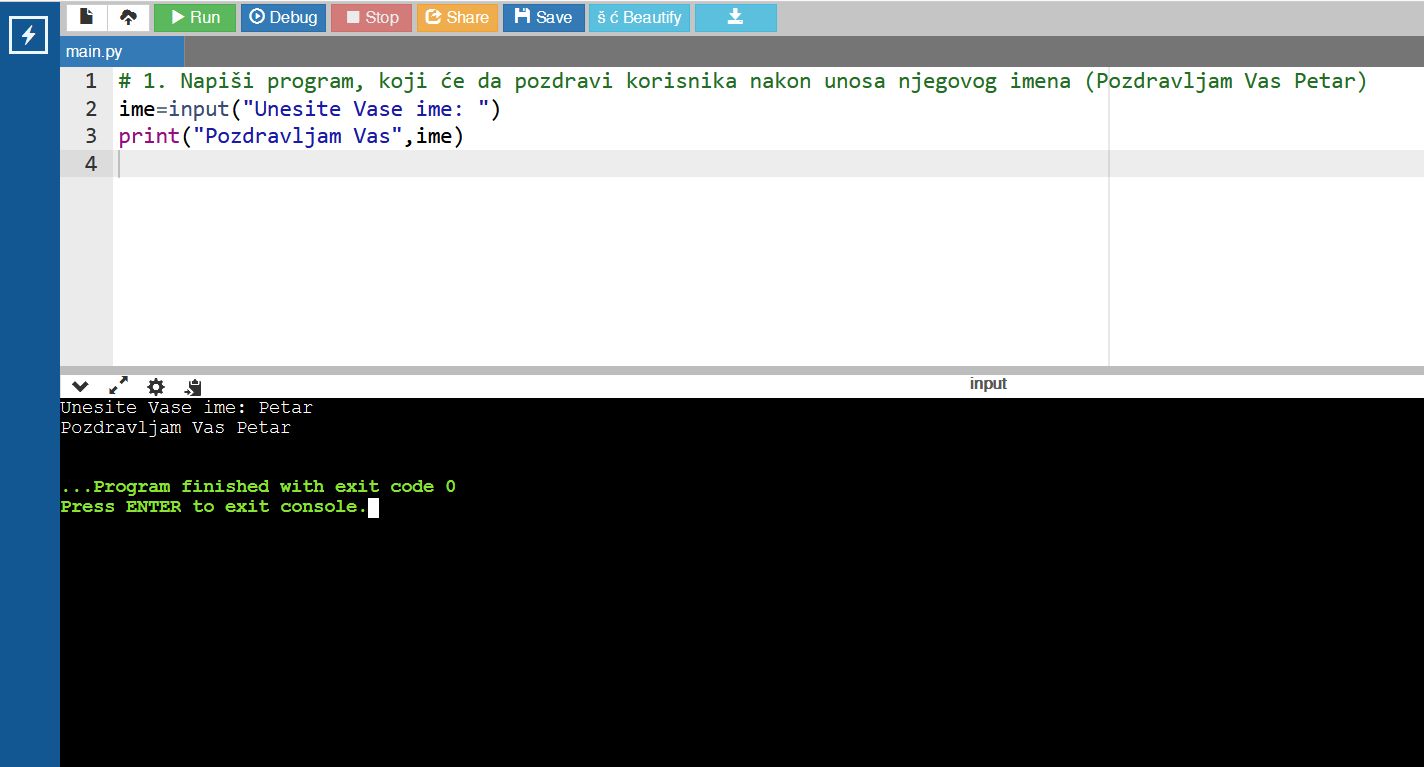1424x767 pixels.
Task: Click on line 4 in editor
Action: coord(600,163)
